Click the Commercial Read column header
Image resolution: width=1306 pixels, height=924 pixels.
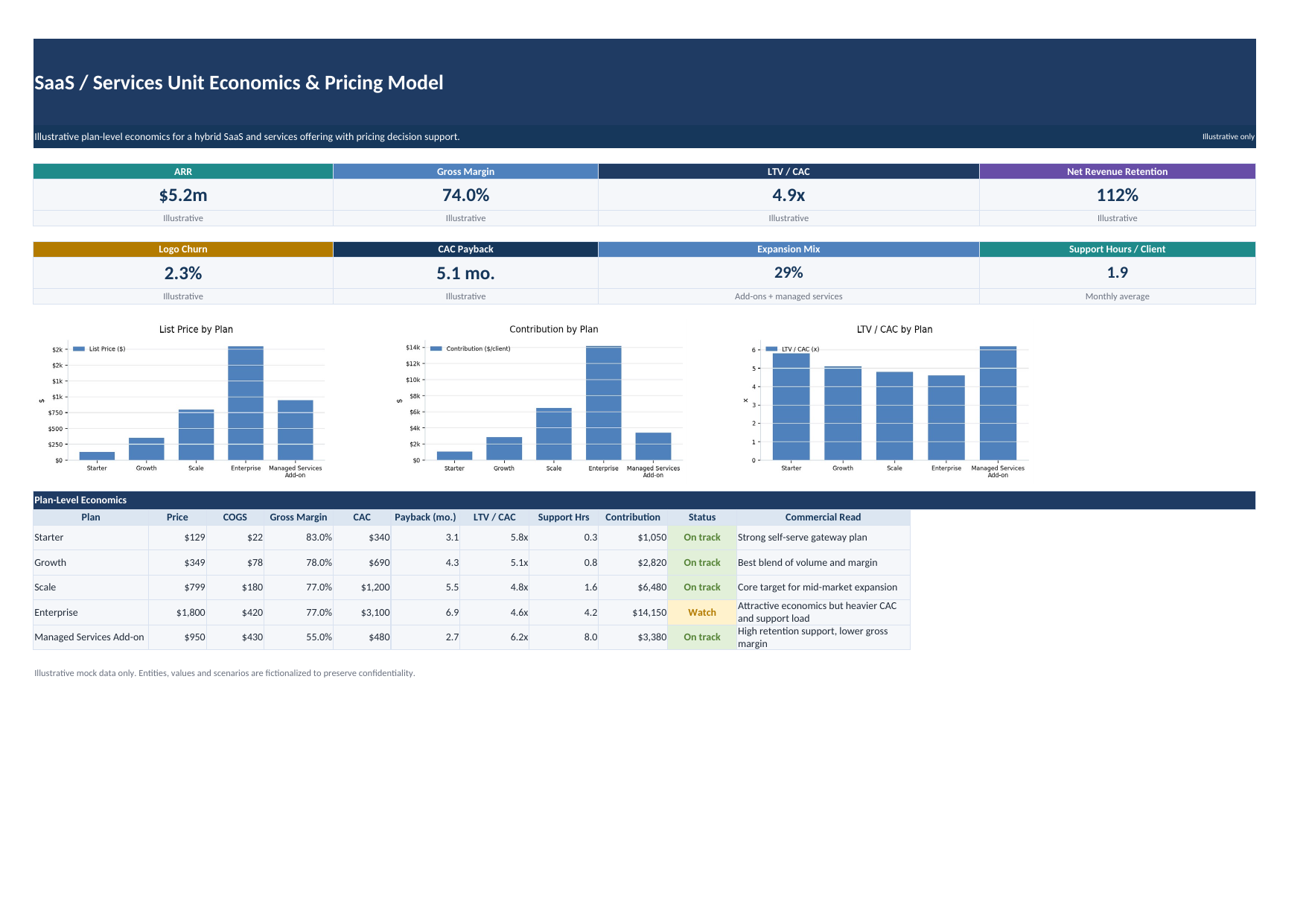coord(823,517)
